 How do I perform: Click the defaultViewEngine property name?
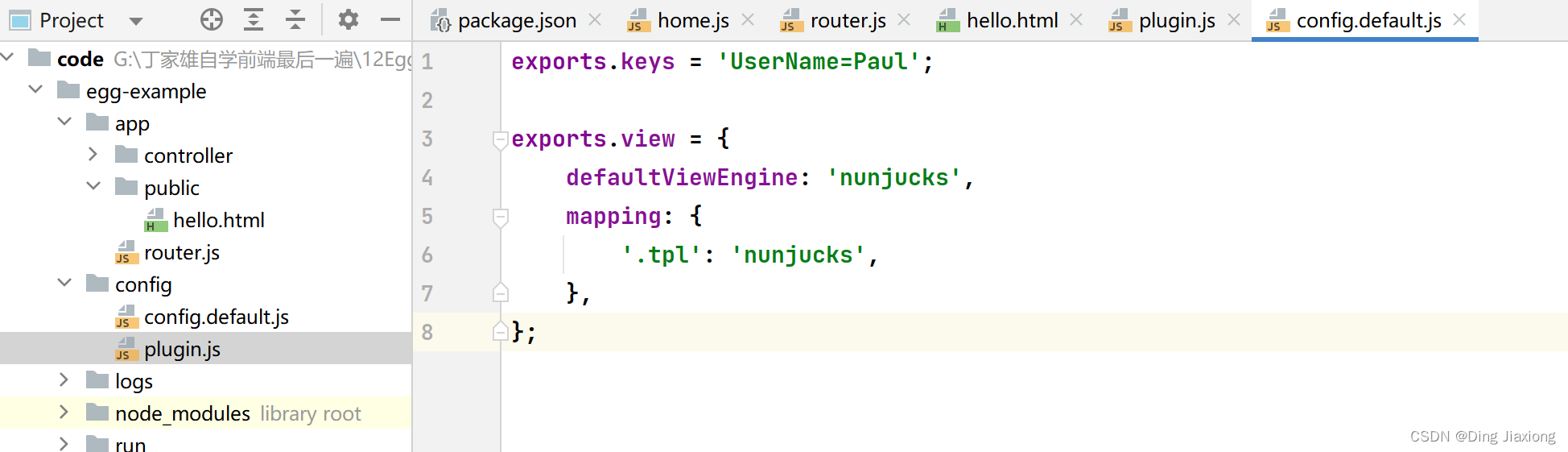click(x=682, y=177)
